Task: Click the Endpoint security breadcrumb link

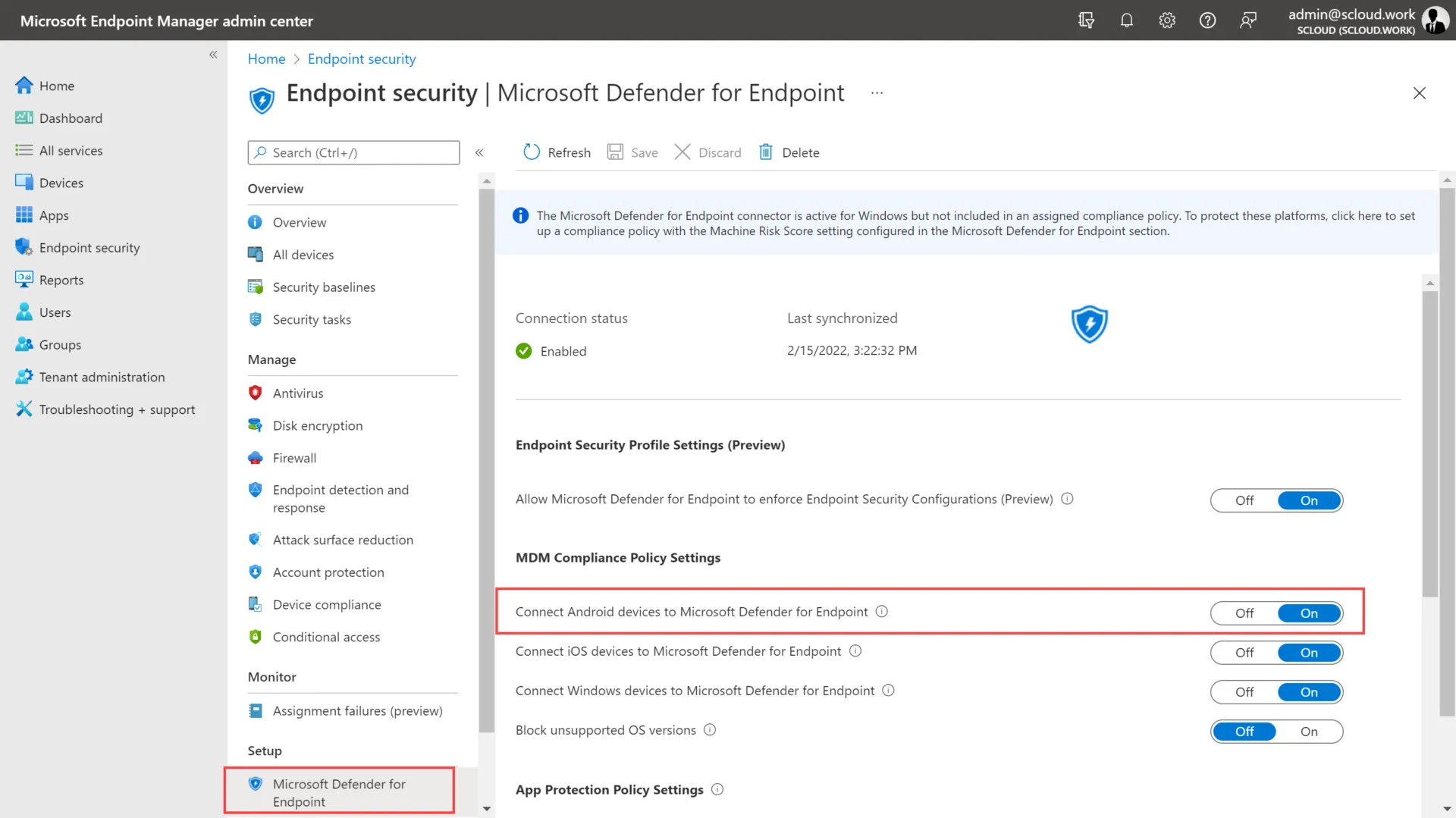Action: pos(361,59)
